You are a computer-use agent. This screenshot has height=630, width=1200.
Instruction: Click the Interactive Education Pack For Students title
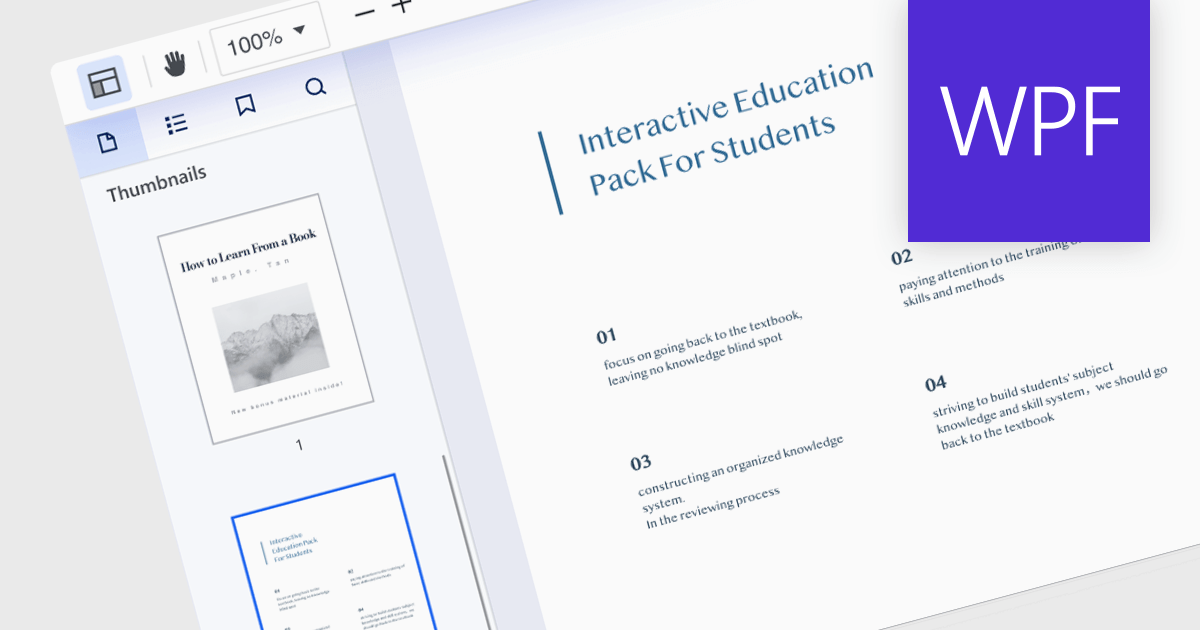click(x=725, y=128)
